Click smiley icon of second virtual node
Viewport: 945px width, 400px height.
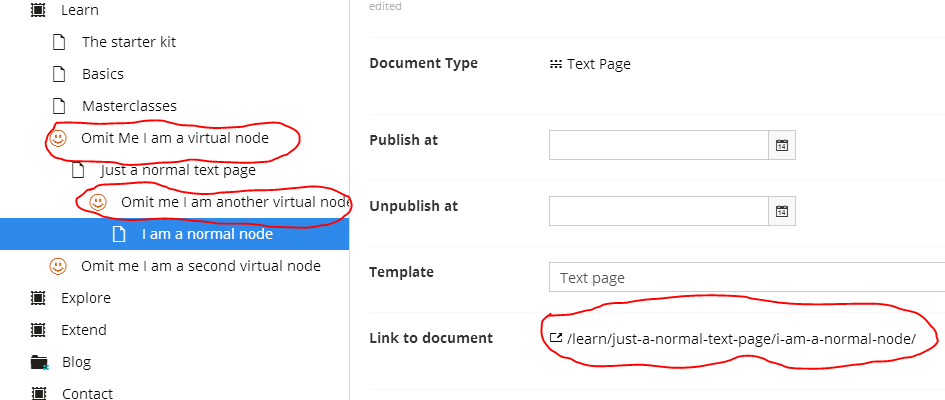point(58,266)
